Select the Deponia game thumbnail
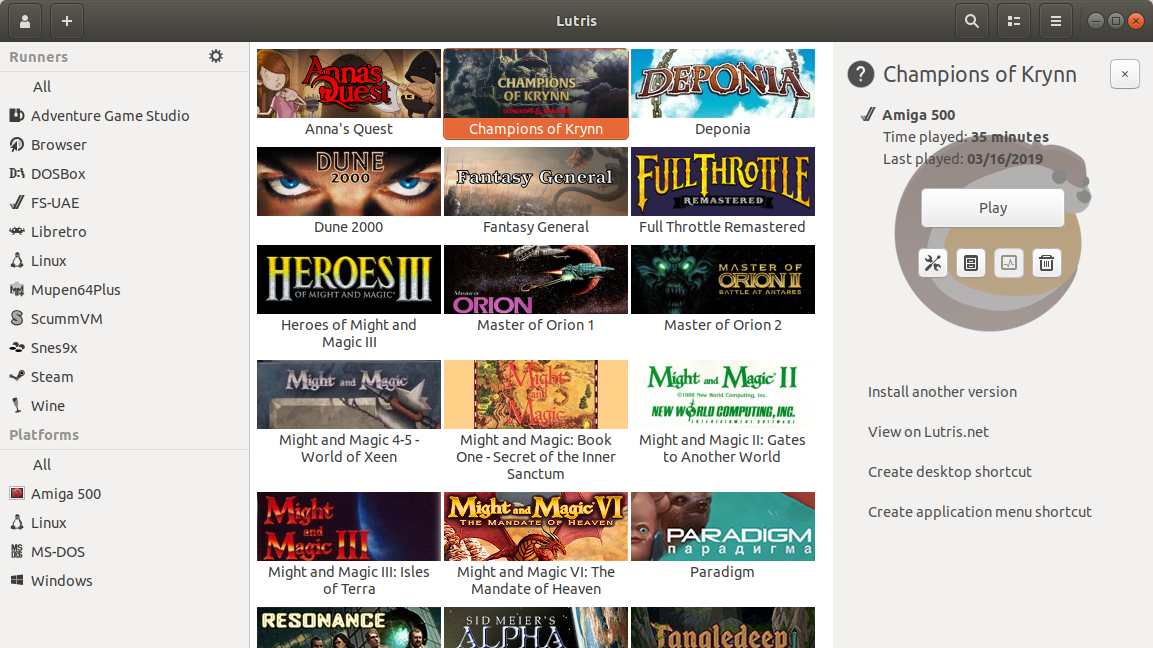The height and width of the screenshot is (648, 1153). tap(722, 84)
